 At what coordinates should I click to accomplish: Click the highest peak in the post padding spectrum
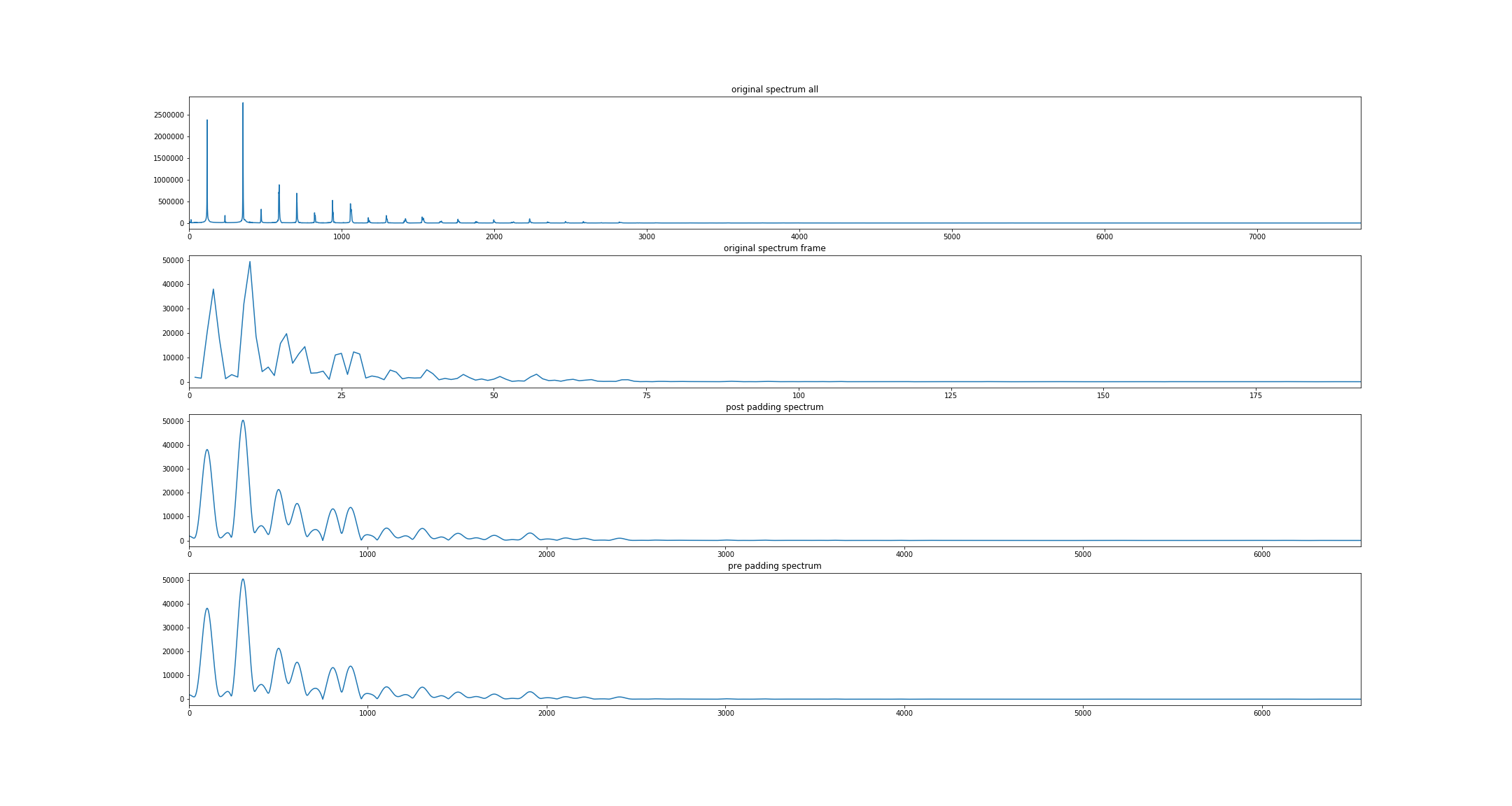click(x=243, y=421)
